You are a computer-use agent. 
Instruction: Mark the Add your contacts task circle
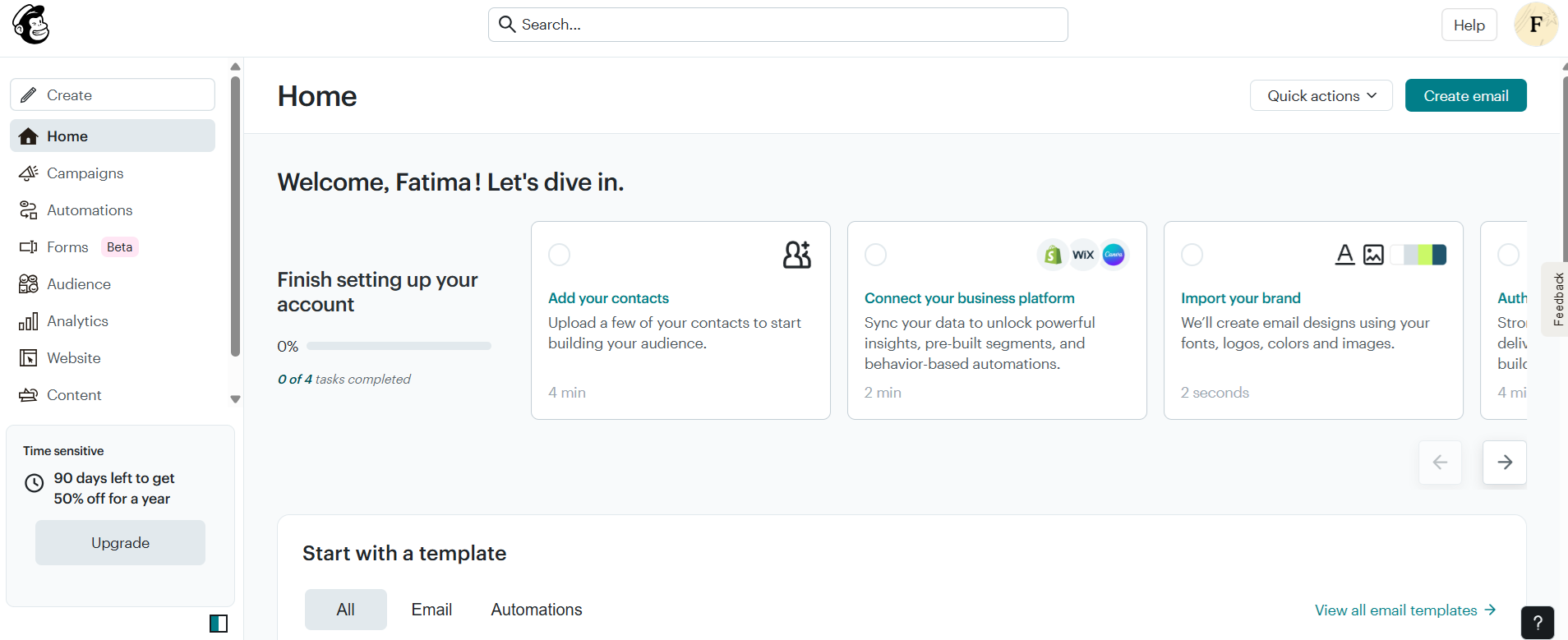coord(559,255)
